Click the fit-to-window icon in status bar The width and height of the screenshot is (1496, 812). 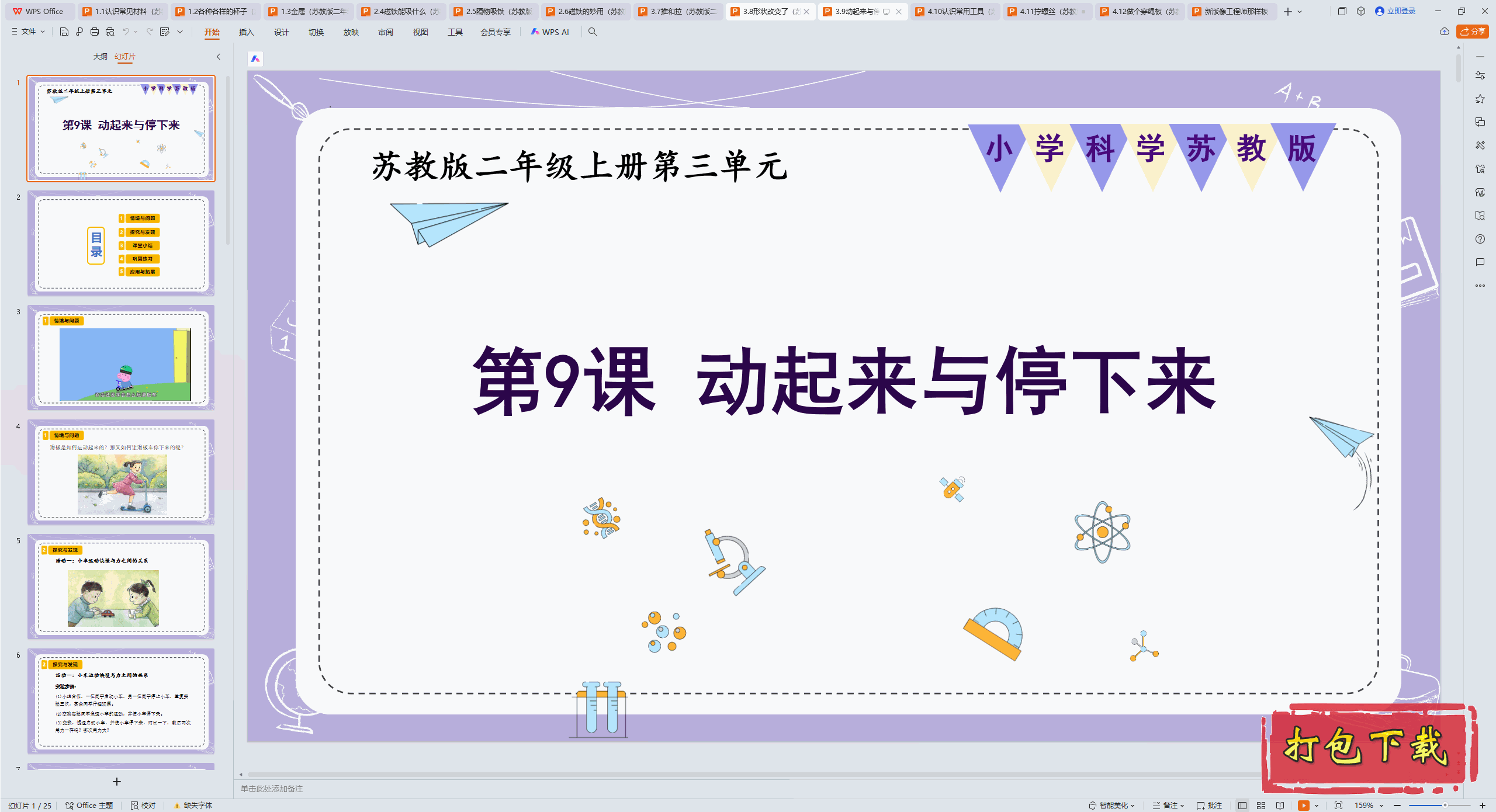[1338, 805]
